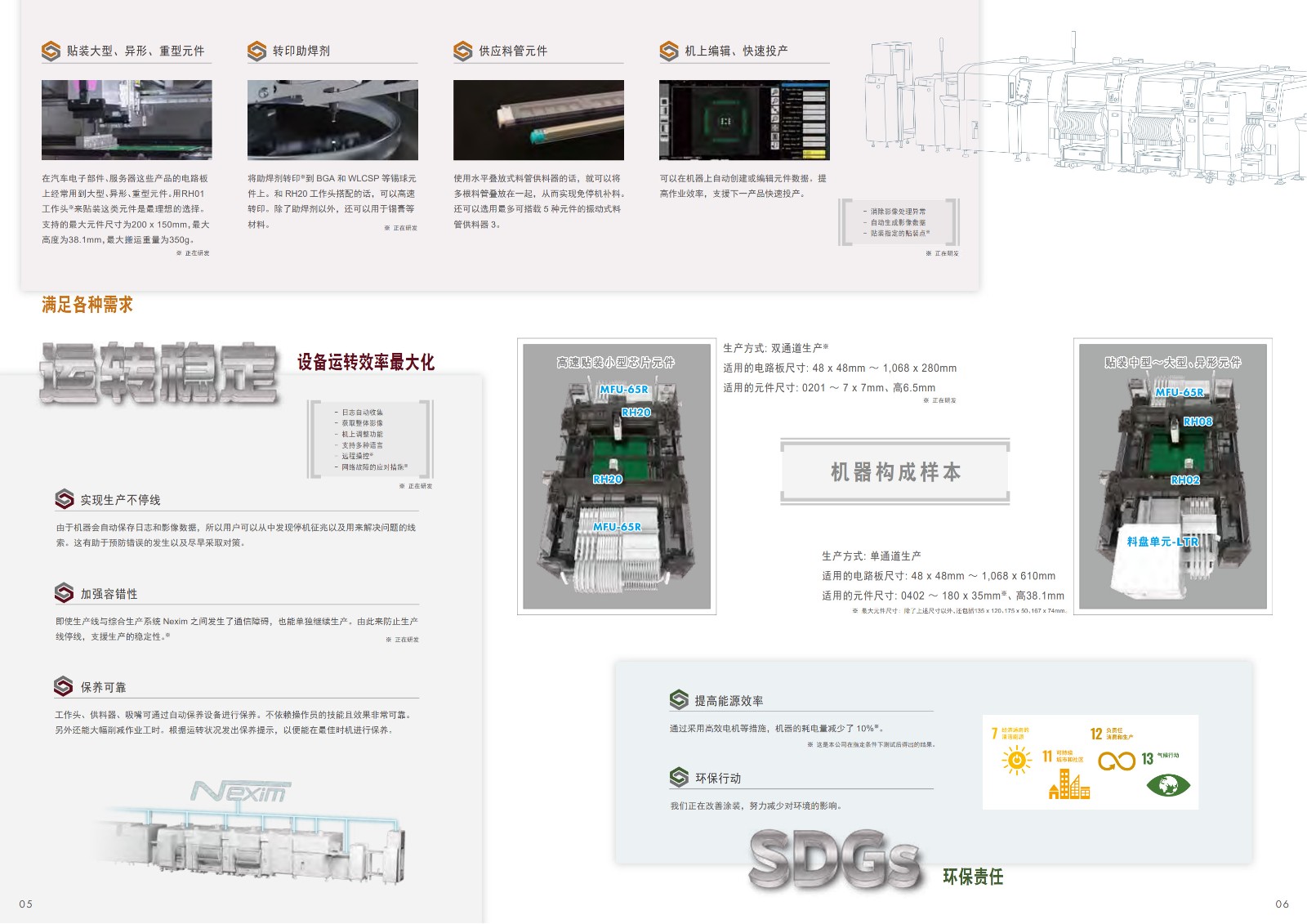Click the 机上编辑、快速投产 heading
1307x924 pixels.
[x=736, y=51]
